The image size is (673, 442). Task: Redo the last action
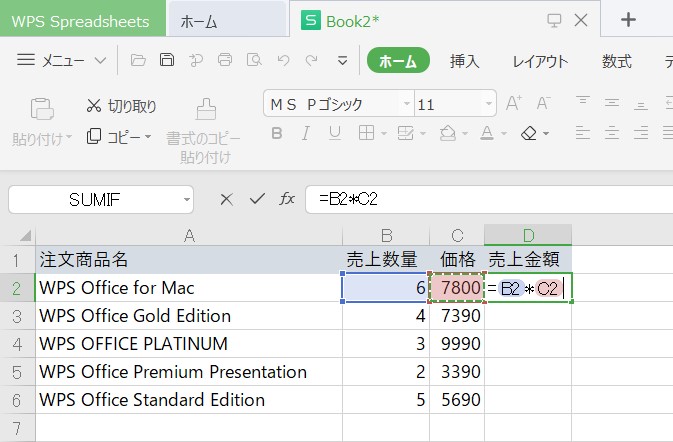tap(312, 60)
